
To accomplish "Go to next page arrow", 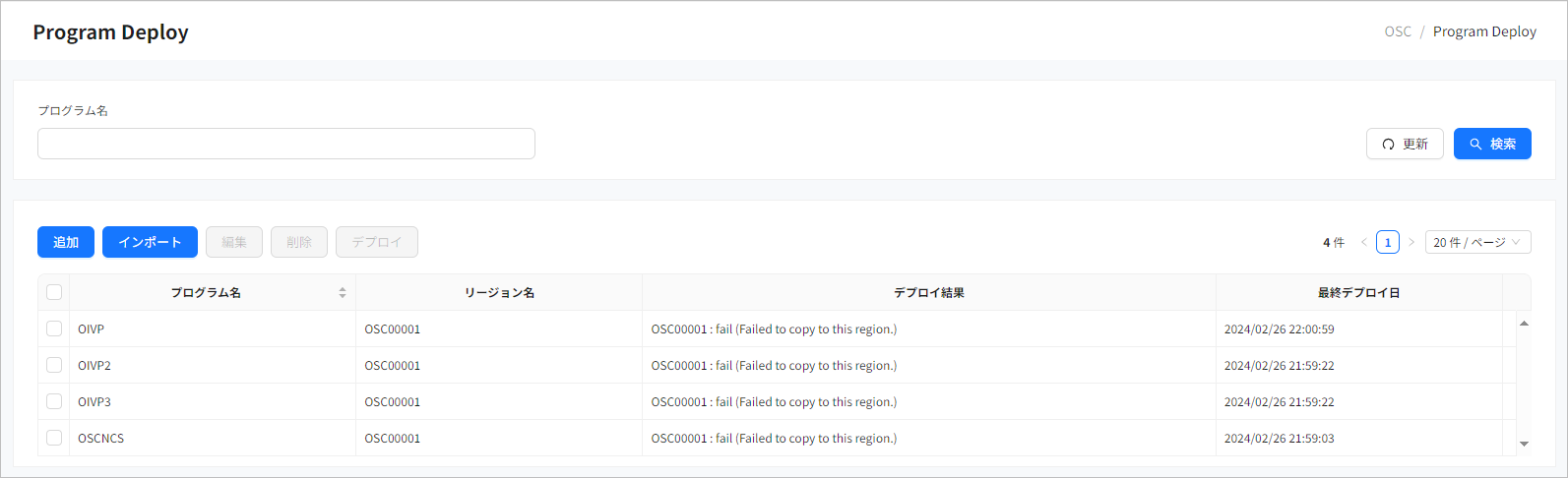I will point(1411,242).
